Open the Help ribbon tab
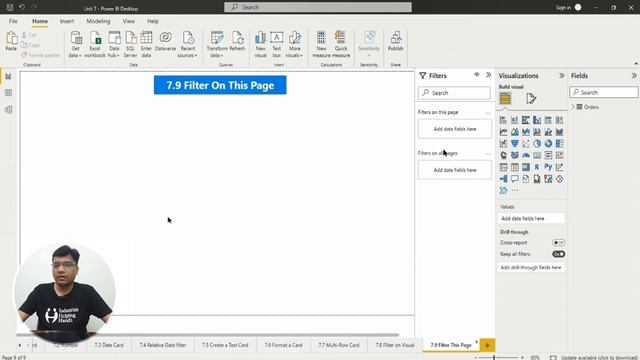 [x=153, y=21]
